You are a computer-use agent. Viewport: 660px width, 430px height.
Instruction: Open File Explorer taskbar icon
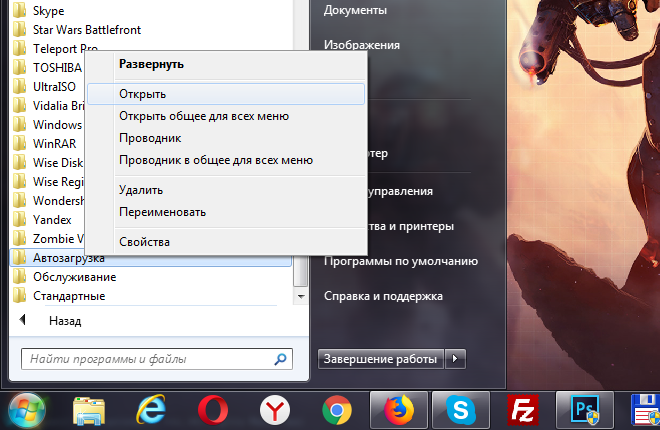tap(90, 410)
